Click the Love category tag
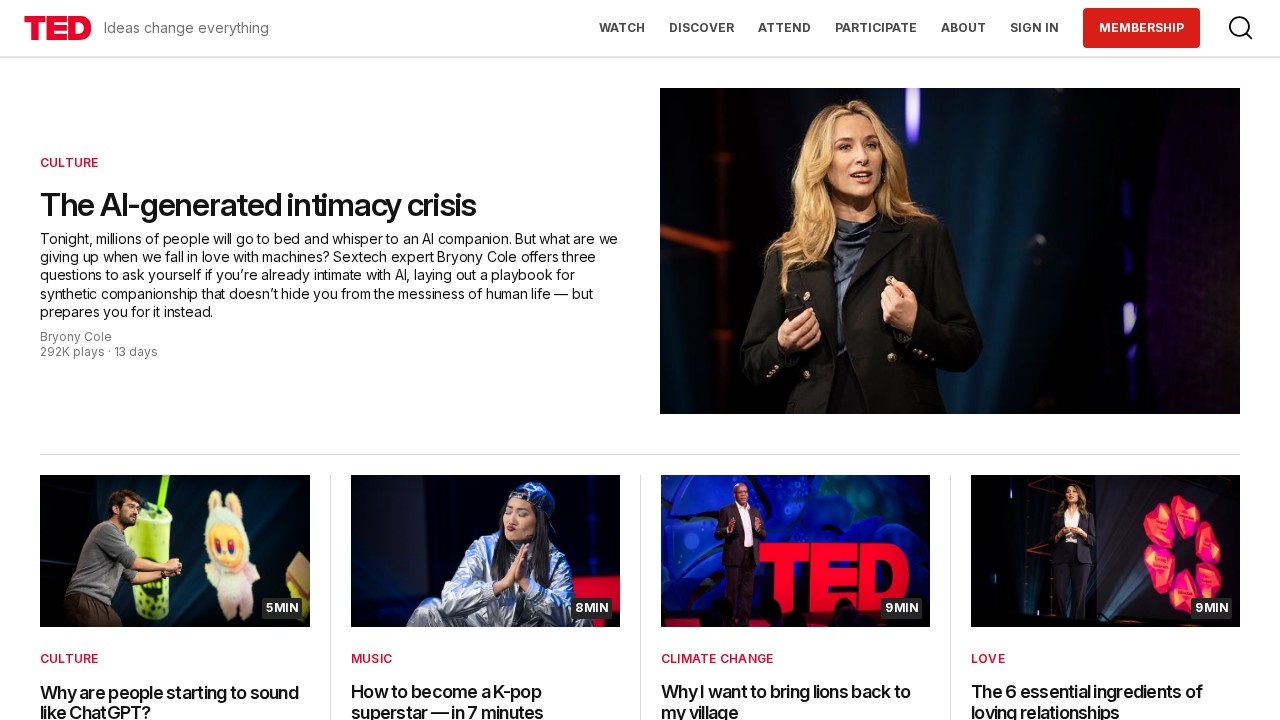 (x=988, y=659)
